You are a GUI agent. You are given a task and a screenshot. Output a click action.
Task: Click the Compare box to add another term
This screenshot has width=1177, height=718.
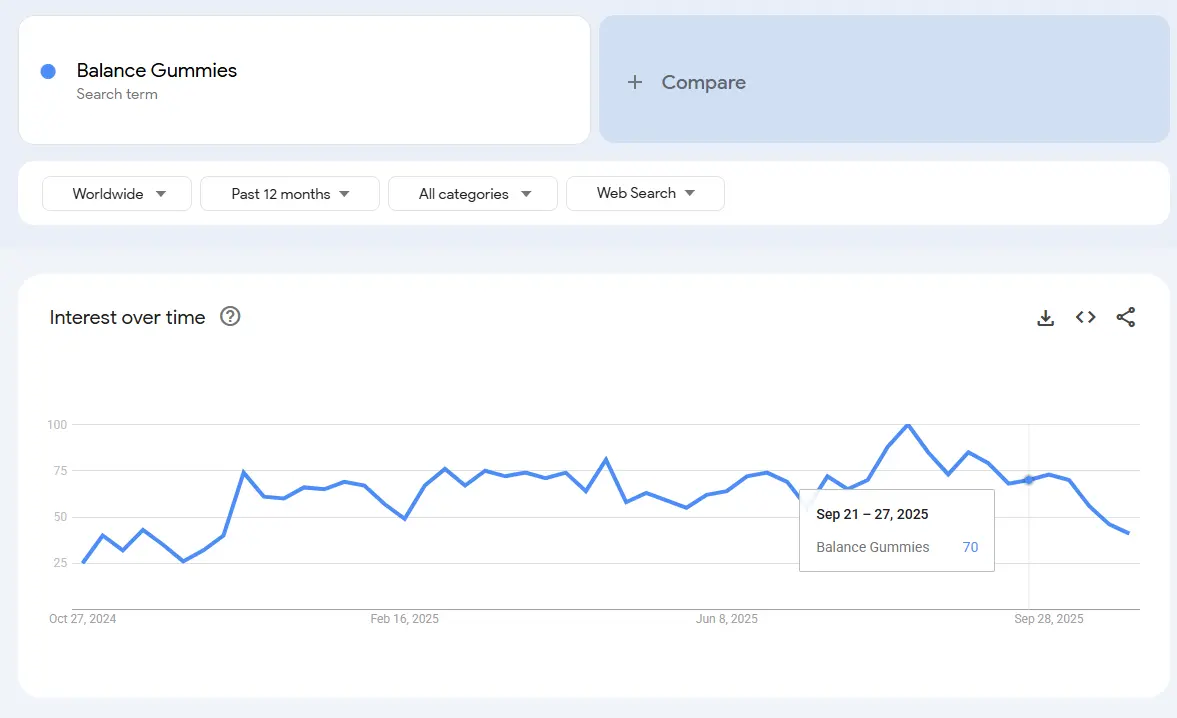tap(883, 80)
